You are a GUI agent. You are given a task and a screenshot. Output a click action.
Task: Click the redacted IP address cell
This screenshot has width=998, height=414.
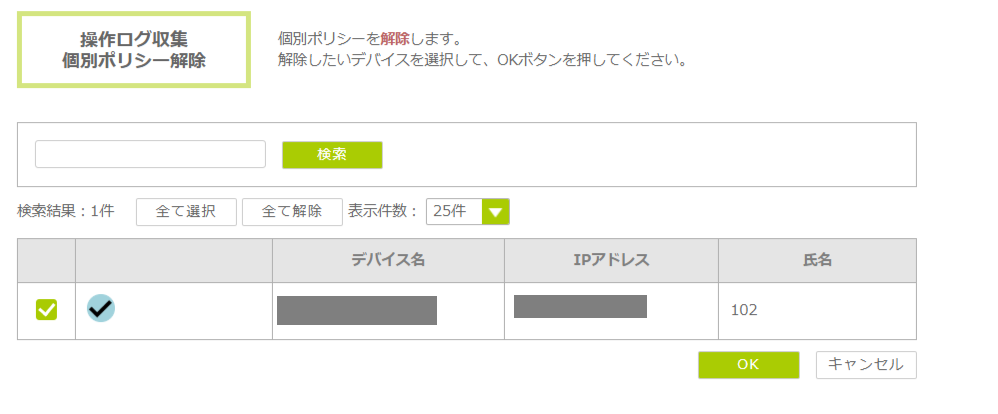pos(580,306)
